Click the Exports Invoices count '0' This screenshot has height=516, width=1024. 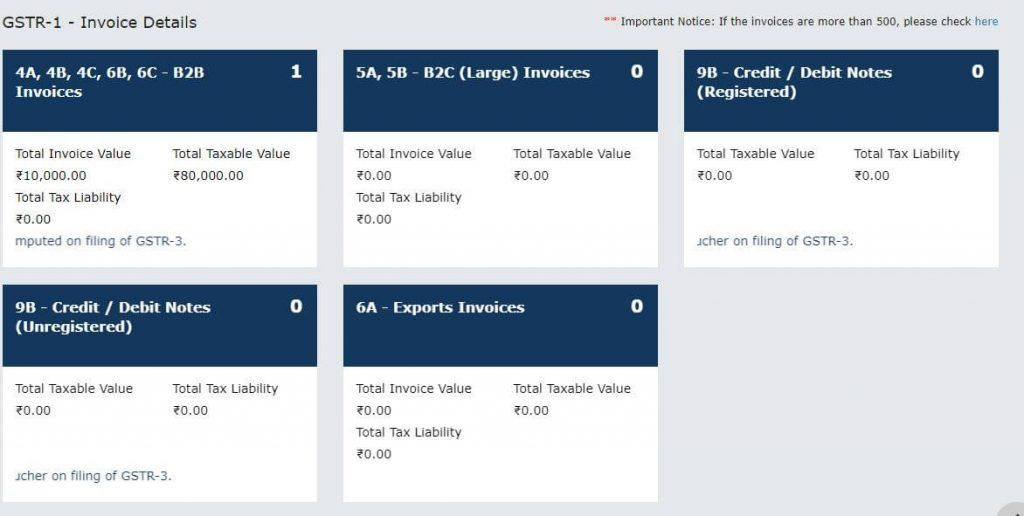pyautogui.click(x=637, y=307)
